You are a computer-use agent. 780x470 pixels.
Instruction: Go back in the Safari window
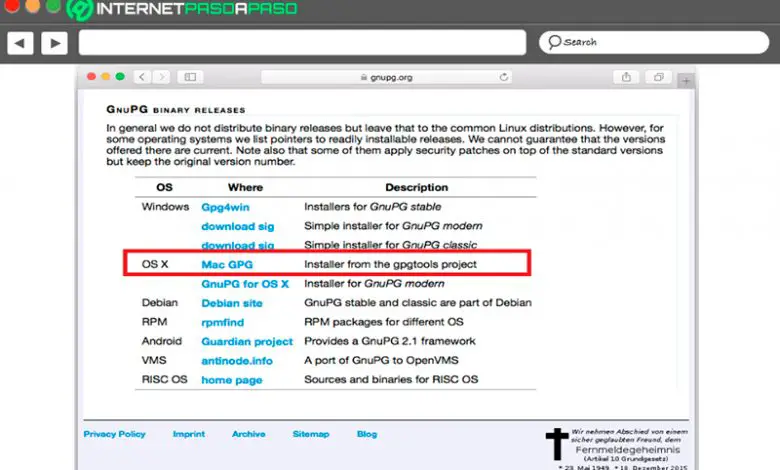(142, 77)
